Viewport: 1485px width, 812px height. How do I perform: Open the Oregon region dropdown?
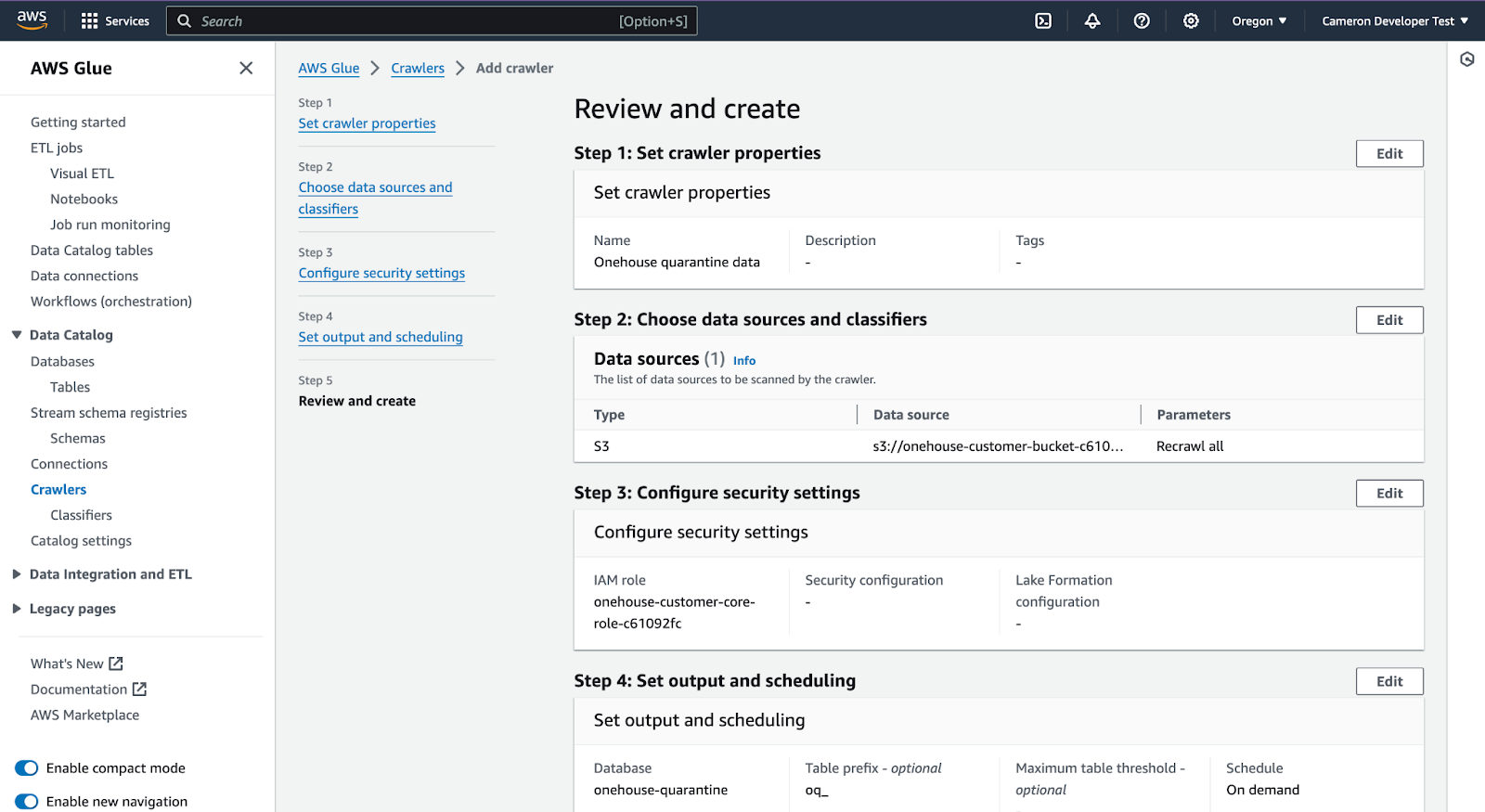1259,21
